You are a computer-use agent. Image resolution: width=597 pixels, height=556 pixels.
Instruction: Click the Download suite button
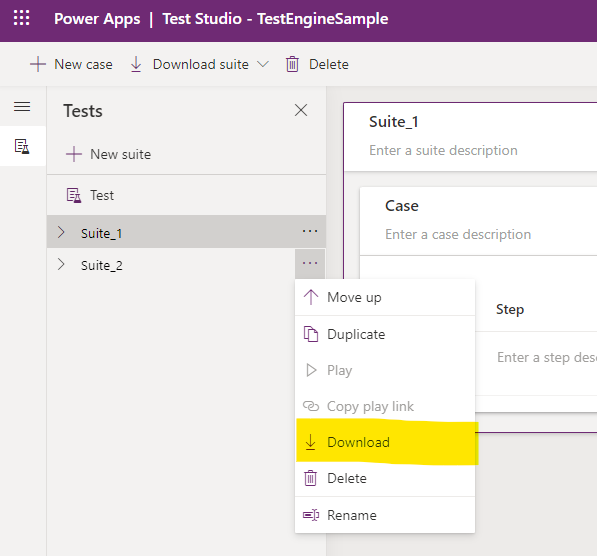click(190, 64)
